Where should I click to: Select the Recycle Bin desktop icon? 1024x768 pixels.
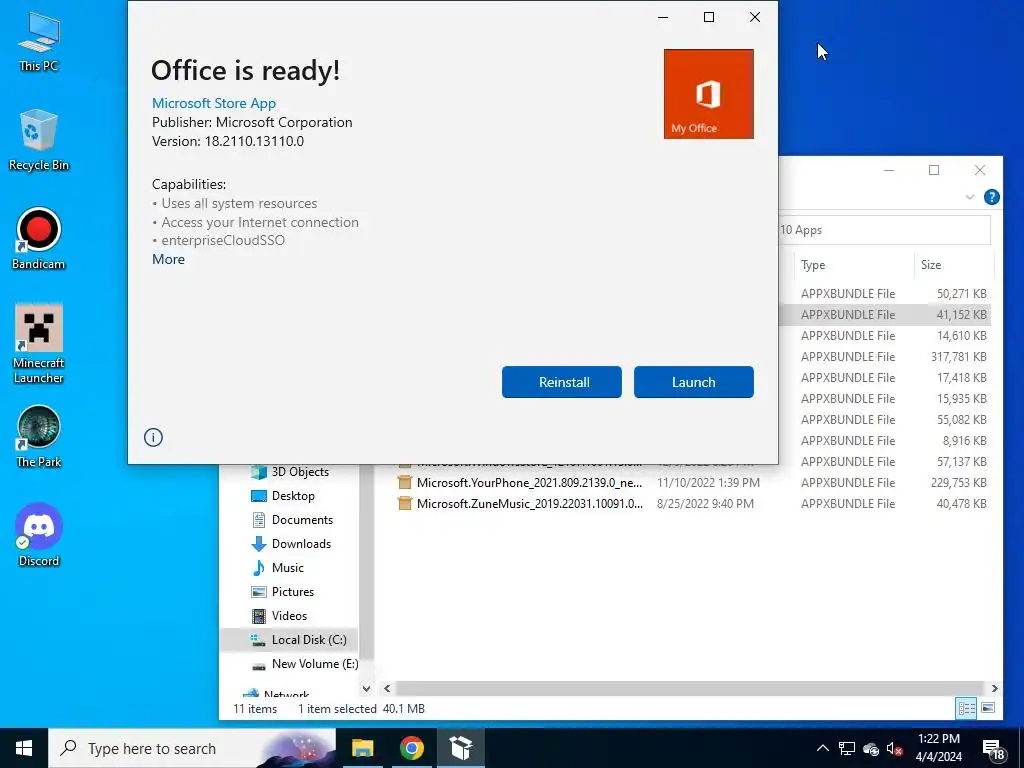39,140
